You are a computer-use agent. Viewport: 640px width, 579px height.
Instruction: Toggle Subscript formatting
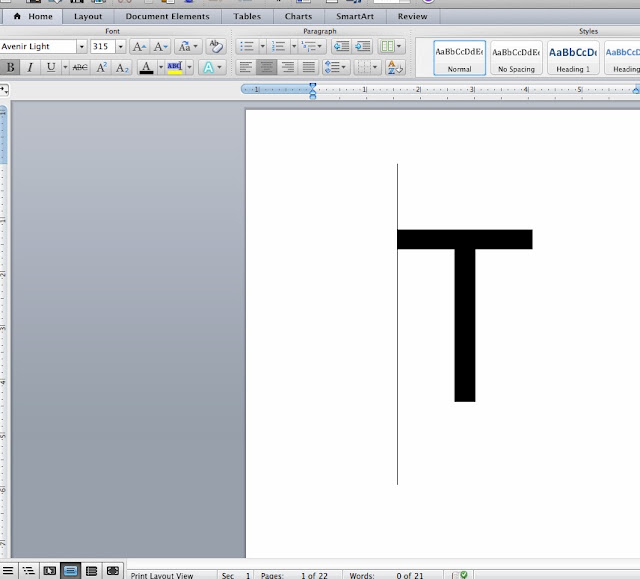[122, 67]
